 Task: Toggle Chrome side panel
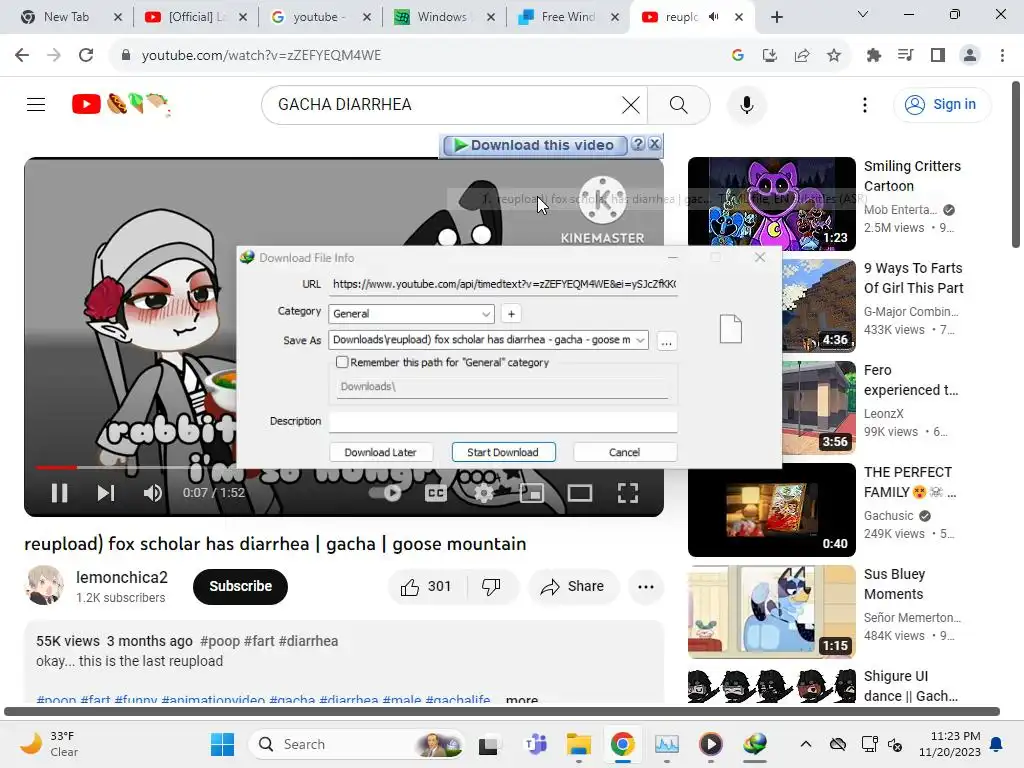click(938, 56)
